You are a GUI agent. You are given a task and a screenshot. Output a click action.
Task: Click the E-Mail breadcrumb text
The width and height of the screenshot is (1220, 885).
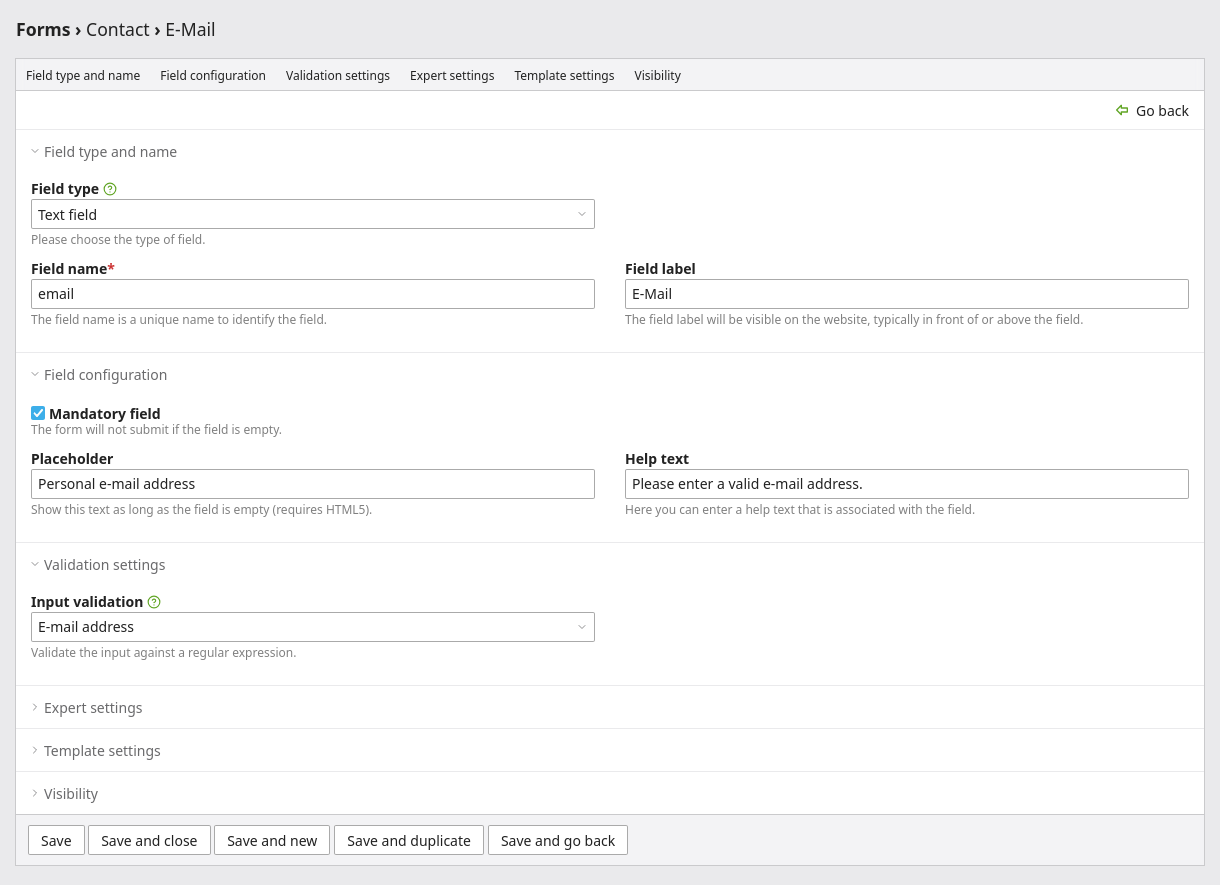click(190, 30)
